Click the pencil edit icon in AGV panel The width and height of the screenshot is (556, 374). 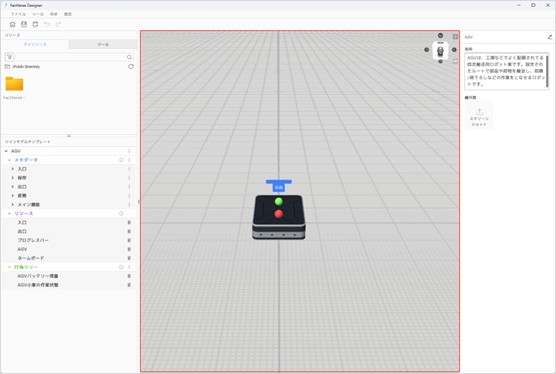(550, 37)
